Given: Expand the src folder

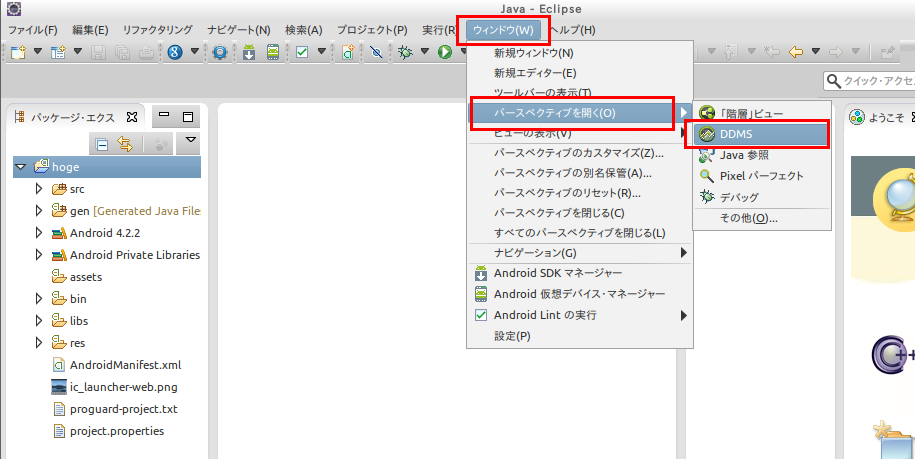Looking at the screenshot, I should click(39, 188).
